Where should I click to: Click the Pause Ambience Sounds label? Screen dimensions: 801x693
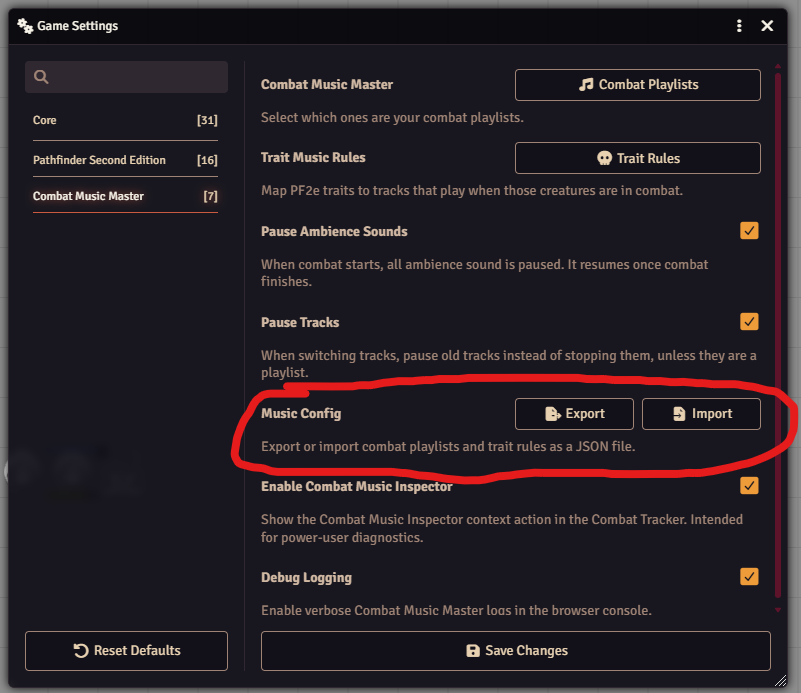[334, 231]
